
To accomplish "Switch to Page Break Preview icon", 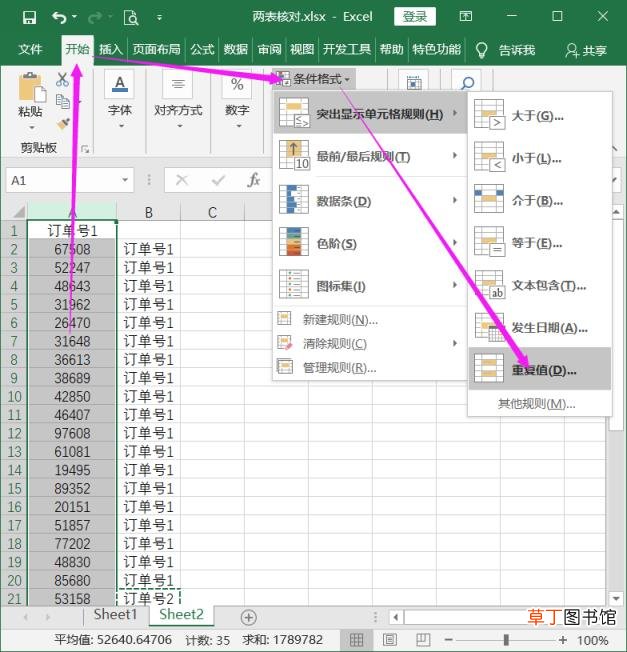I will [x=423, y=640].
